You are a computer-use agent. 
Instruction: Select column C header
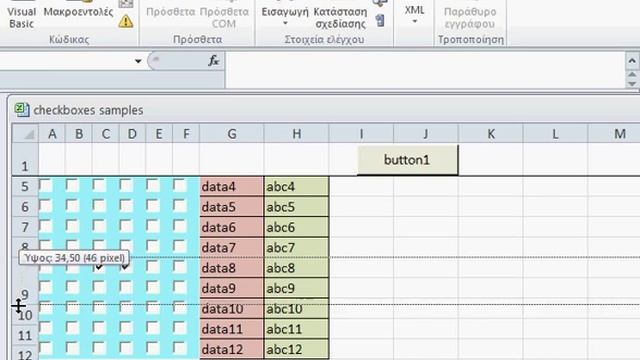[x=106, y=133]
